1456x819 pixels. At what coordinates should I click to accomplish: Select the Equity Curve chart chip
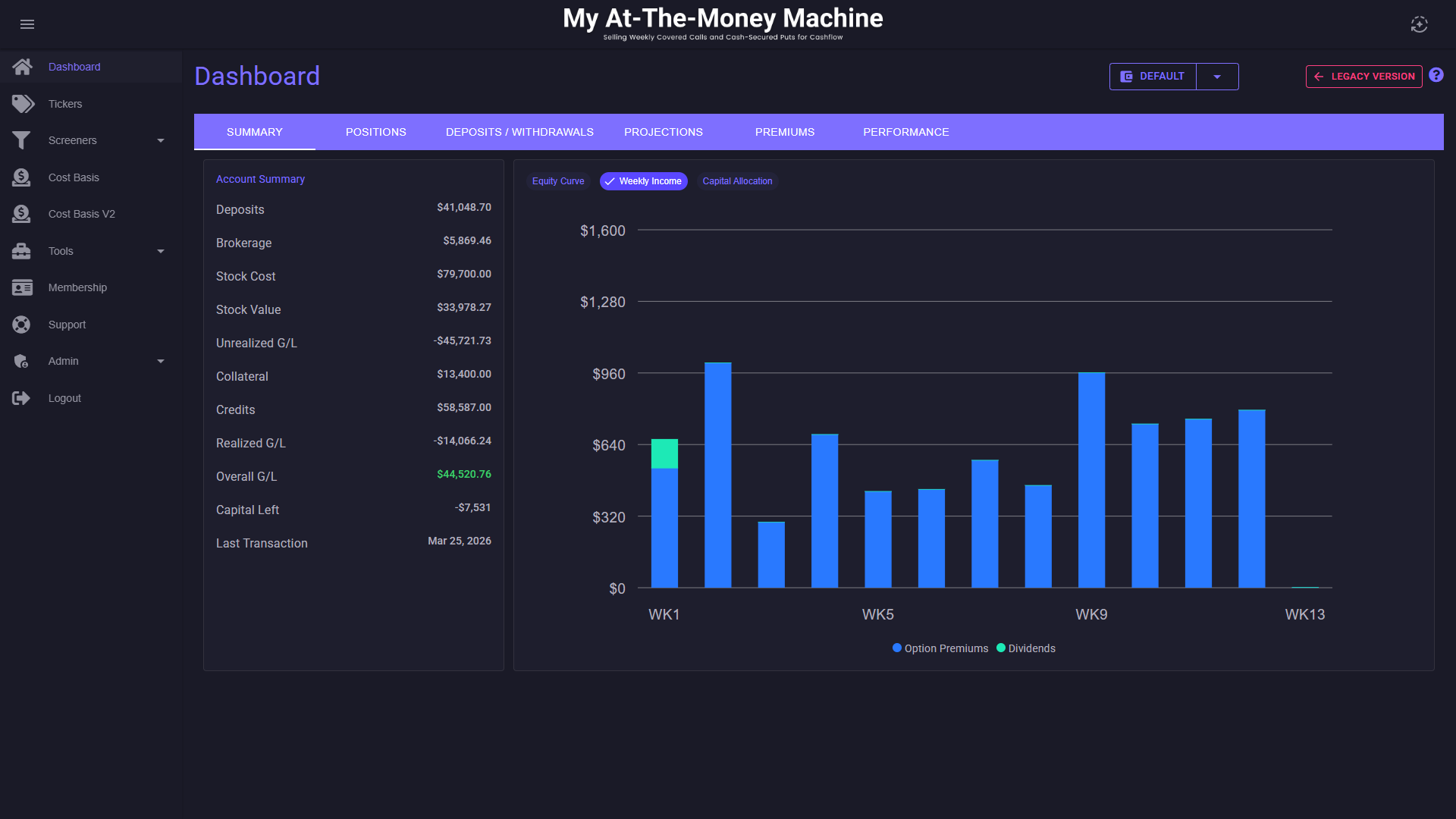558,181
